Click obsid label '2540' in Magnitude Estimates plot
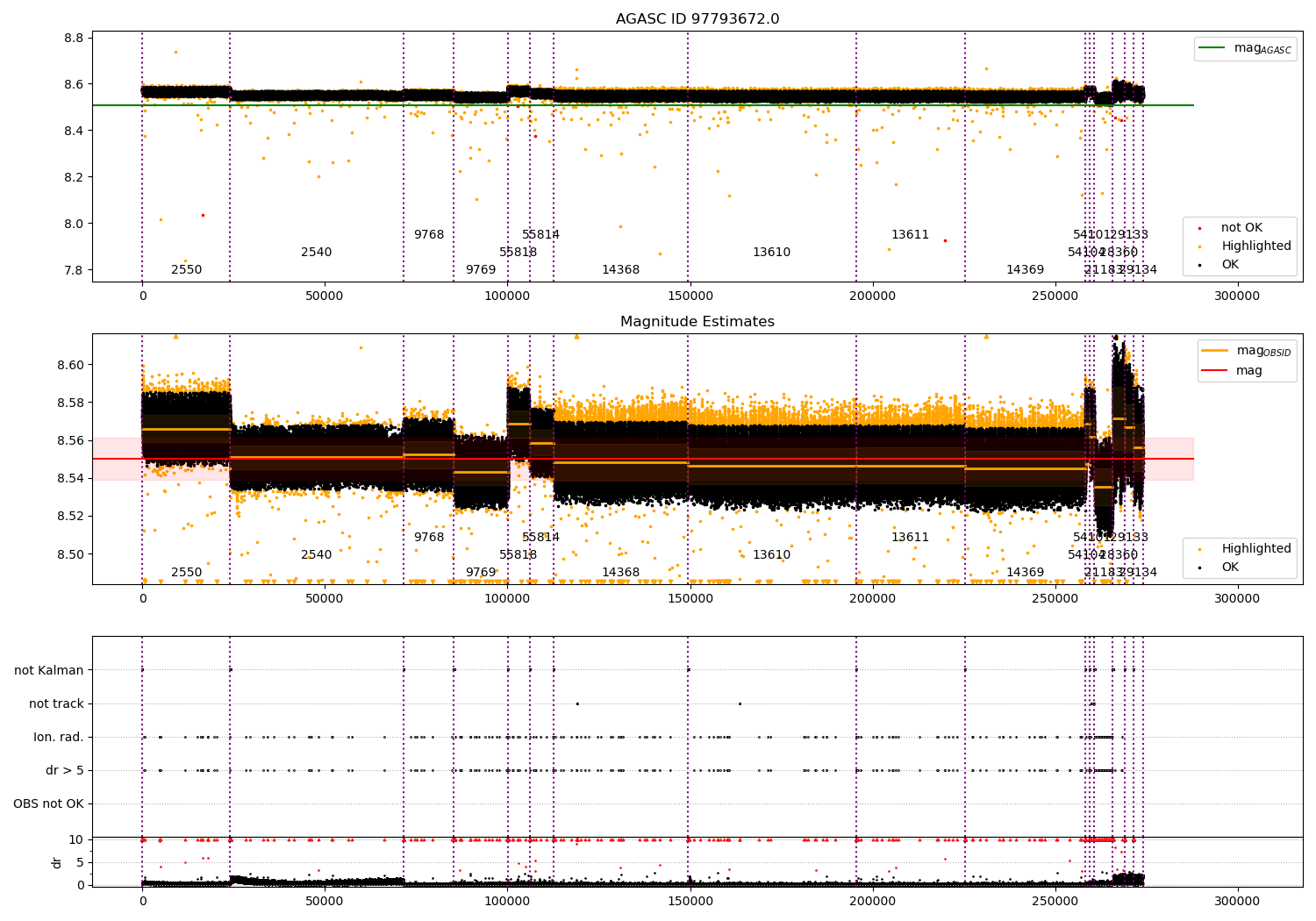 (317, 555)
